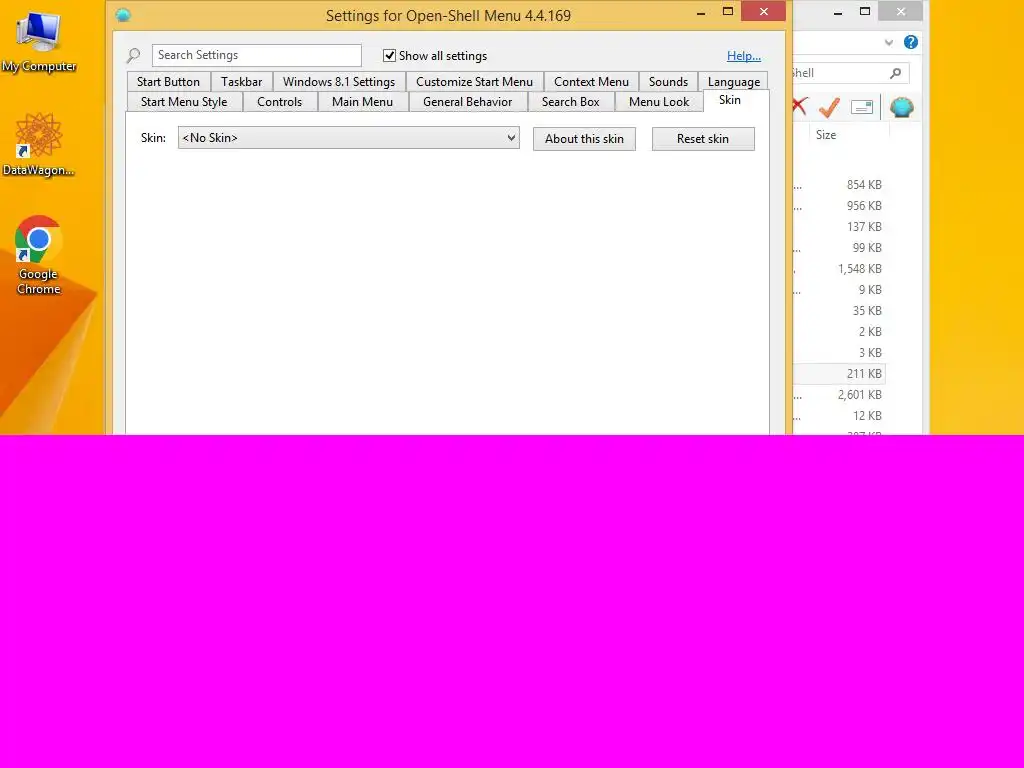
Task: Open Search Box tab
Action: 570,102
